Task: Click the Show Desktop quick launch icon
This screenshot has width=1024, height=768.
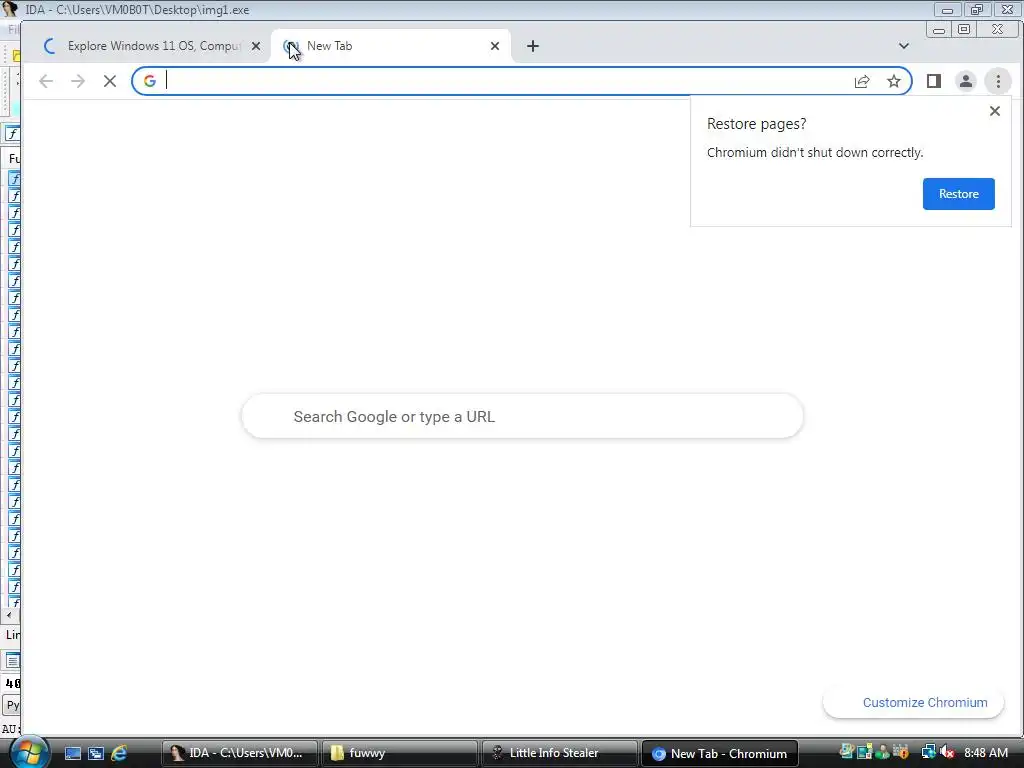Action: click(72, 754)
